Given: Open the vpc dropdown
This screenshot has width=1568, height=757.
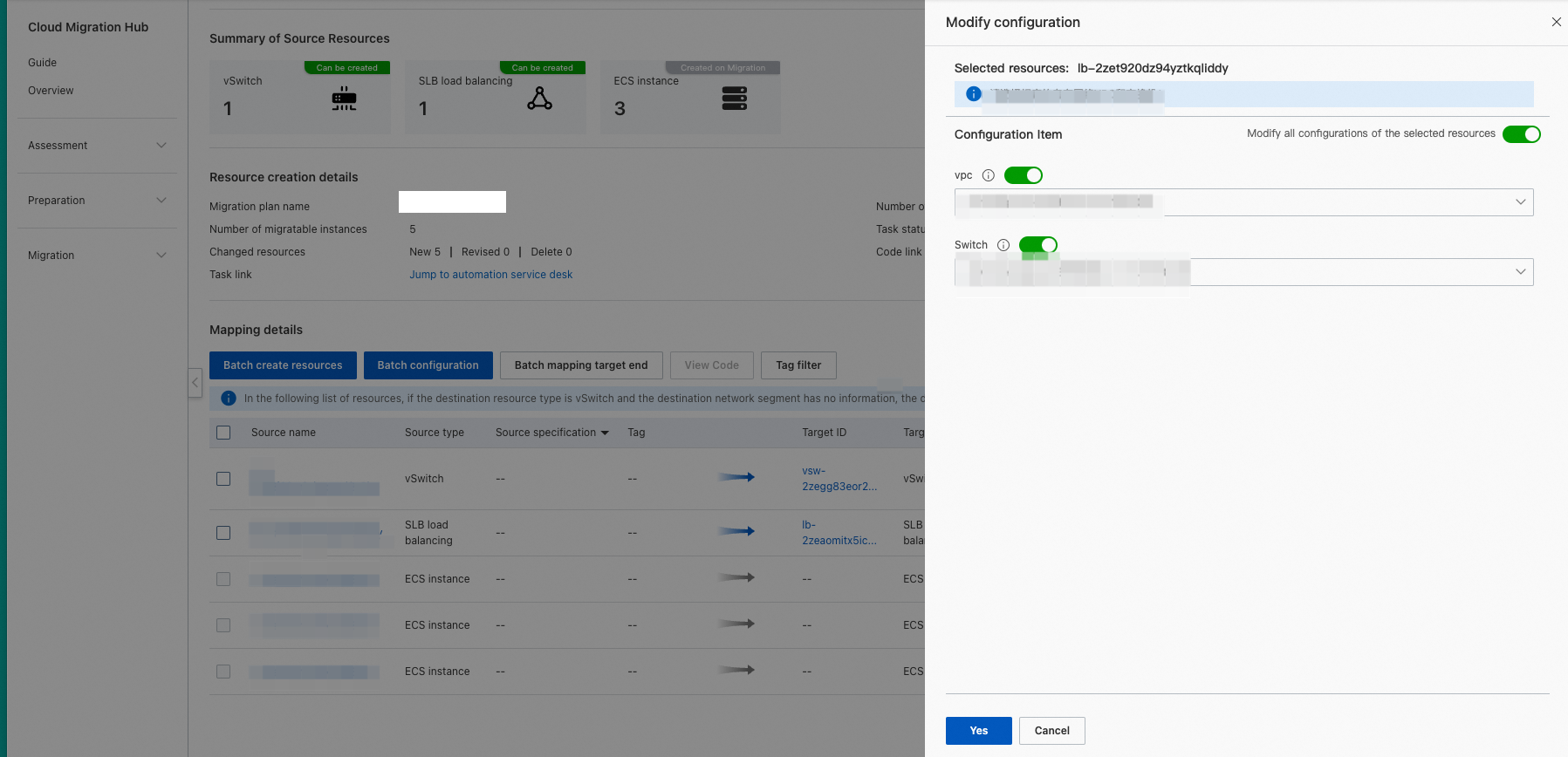Looking at the screenshot, I should [x=1244, y=202].
